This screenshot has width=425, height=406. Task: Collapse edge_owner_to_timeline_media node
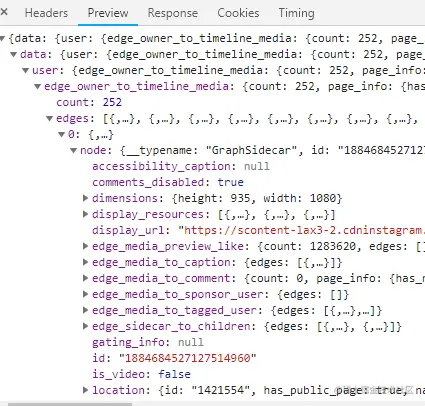[38, 86]
